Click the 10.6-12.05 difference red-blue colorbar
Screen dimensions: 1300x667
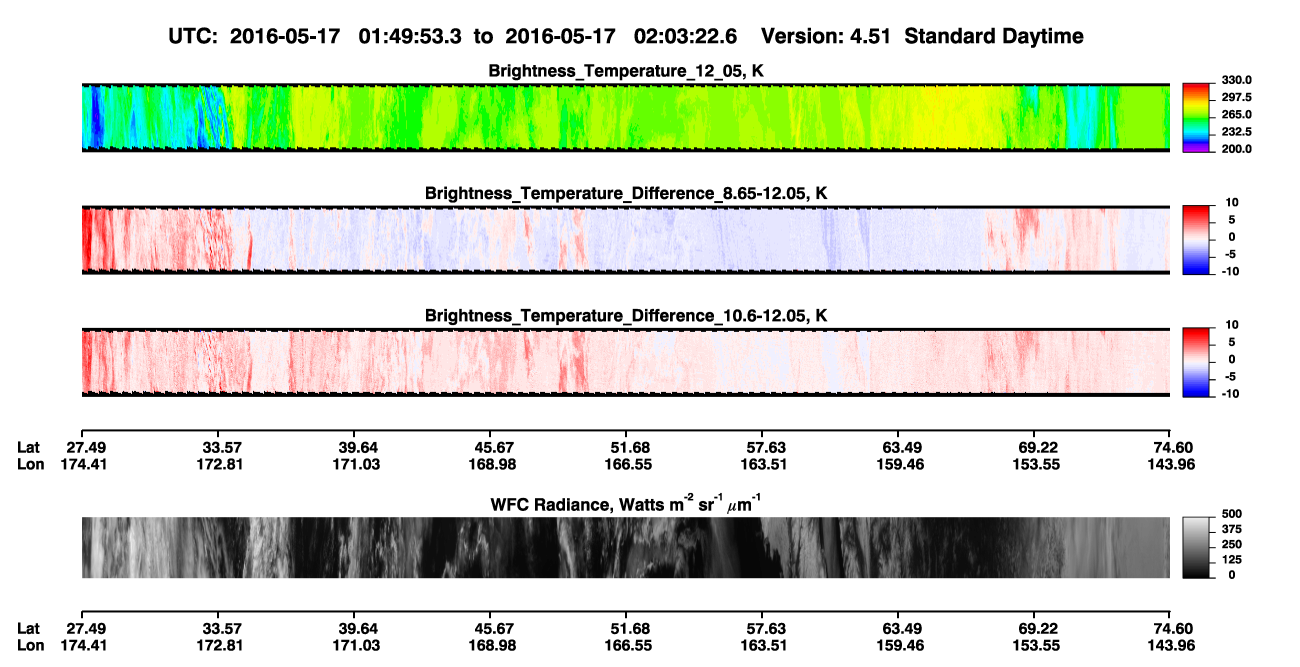pos(1197,362)
